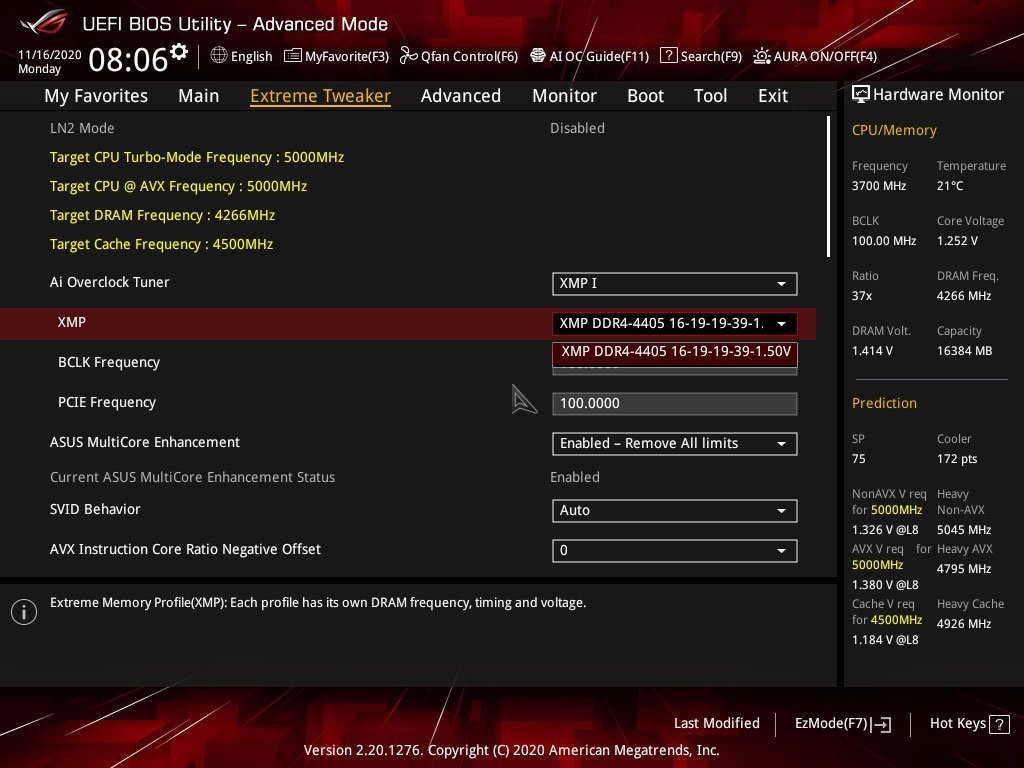1024x768 pixels.
Task: Click the Ai Overclock Tuner label
Action: 110,282
